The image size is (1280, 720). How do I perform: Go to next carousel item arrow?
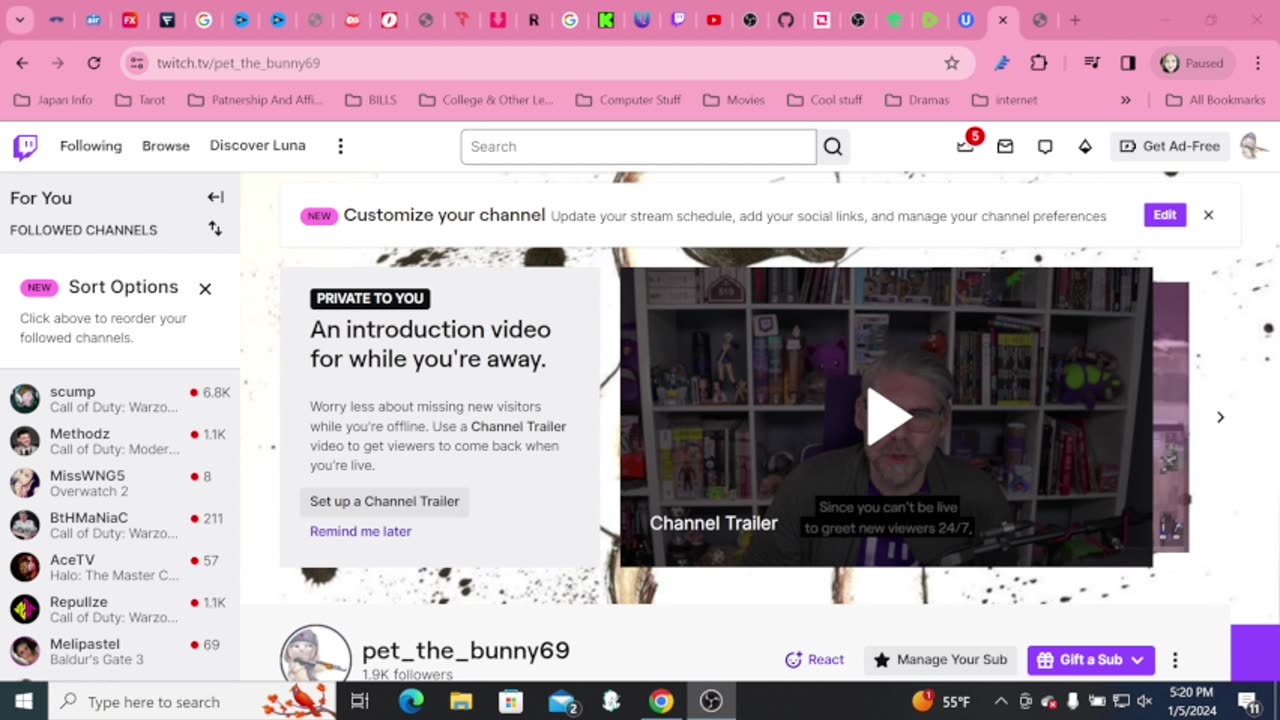(1220, 417)
